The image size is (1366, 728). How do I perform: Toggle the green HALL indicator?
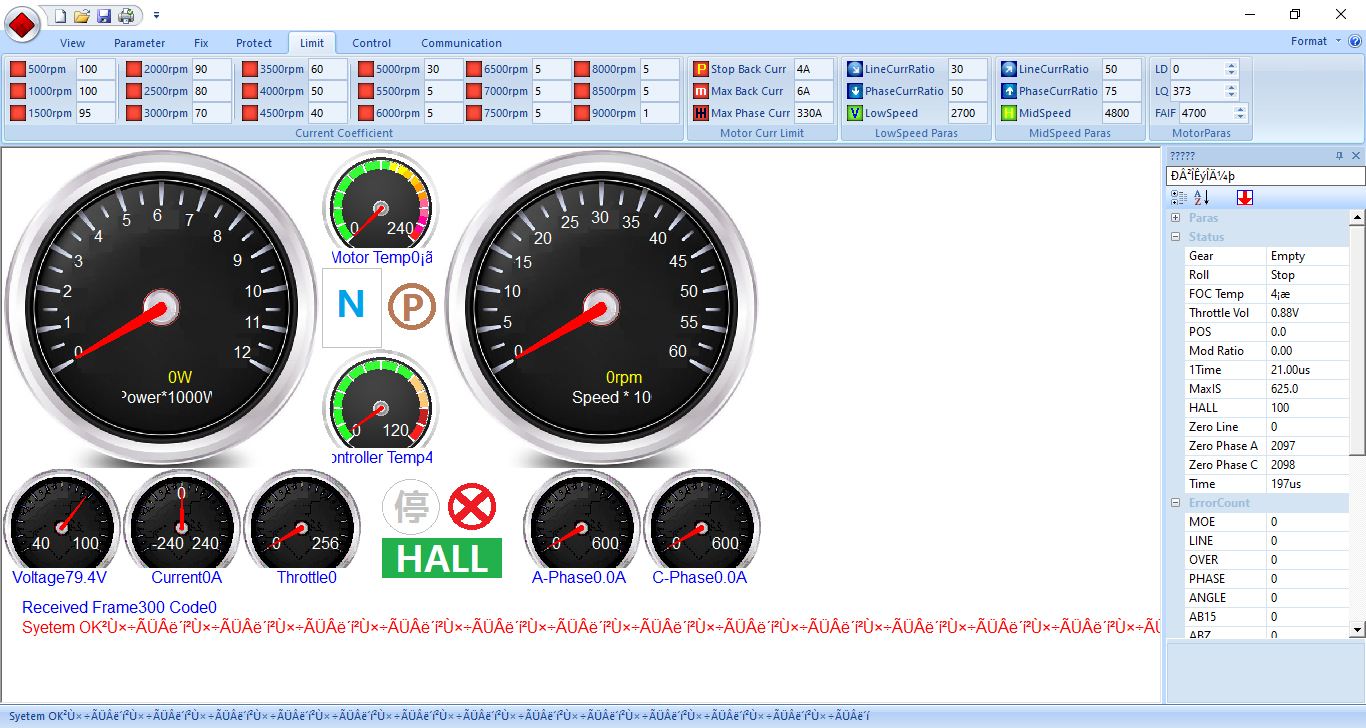tap(441, 558)
